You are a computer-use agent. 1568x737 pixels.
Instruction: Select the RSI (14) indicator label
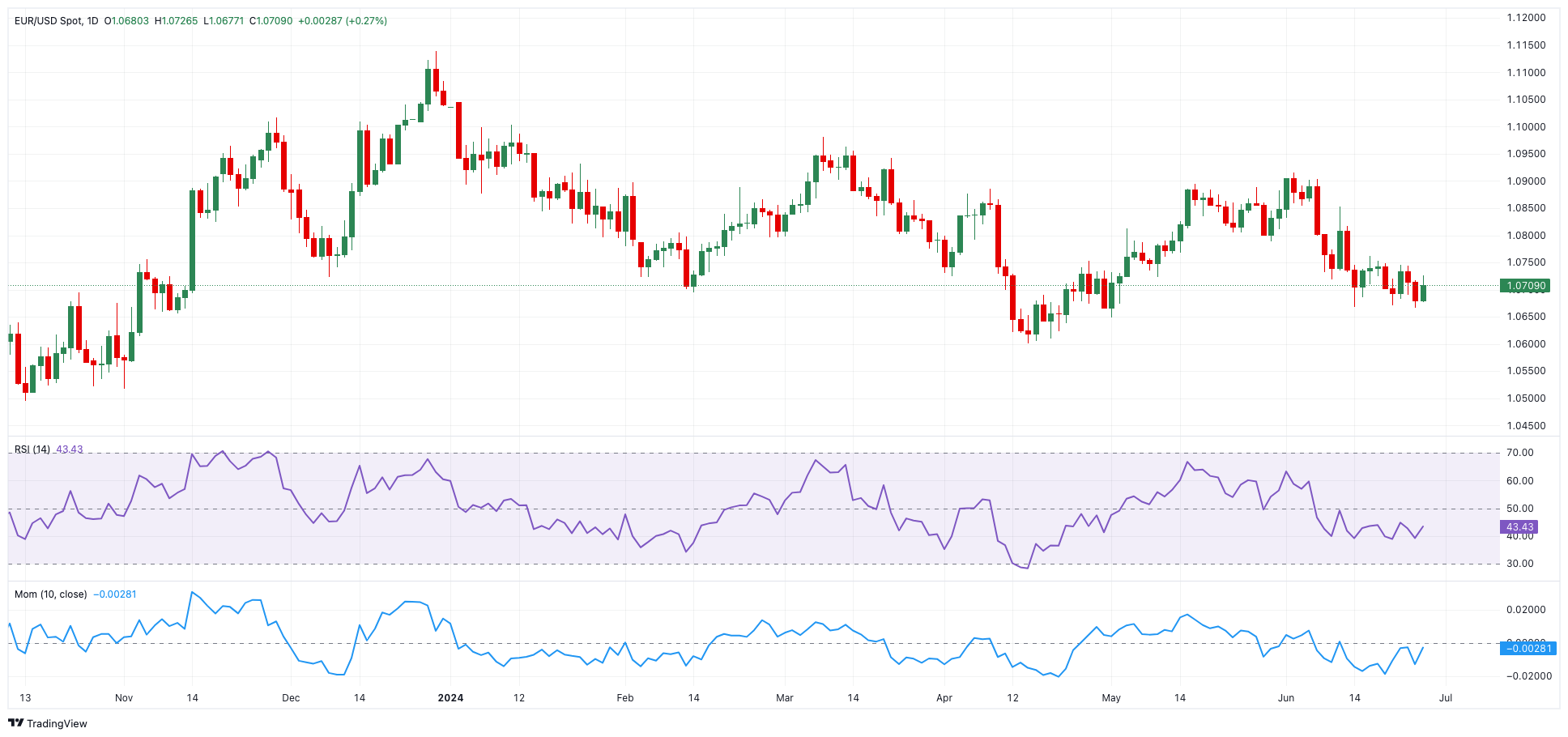(32, 449)
